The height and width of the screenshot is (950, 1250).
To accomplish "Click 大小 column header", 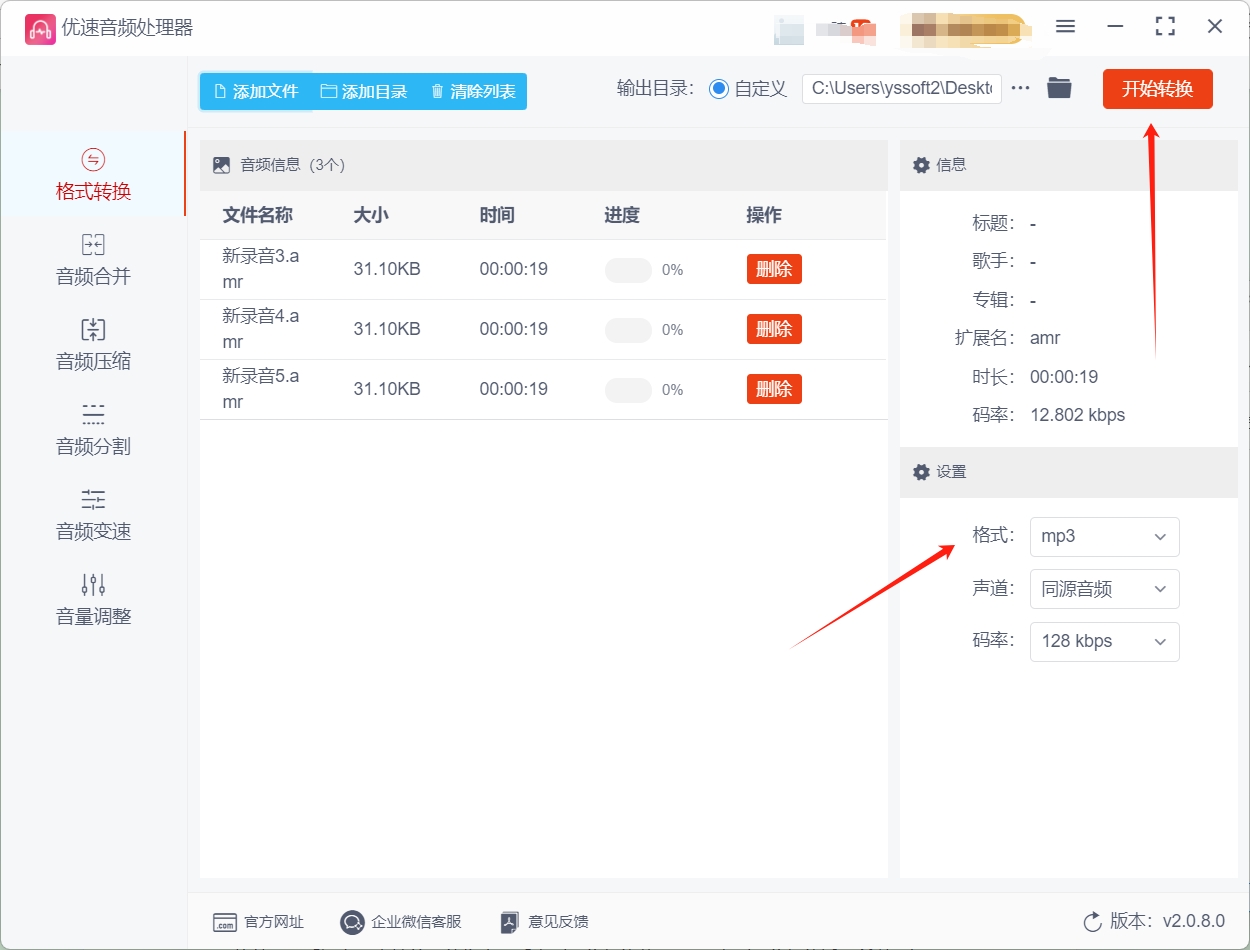I will pyautogui.click(x=371, y=215).
